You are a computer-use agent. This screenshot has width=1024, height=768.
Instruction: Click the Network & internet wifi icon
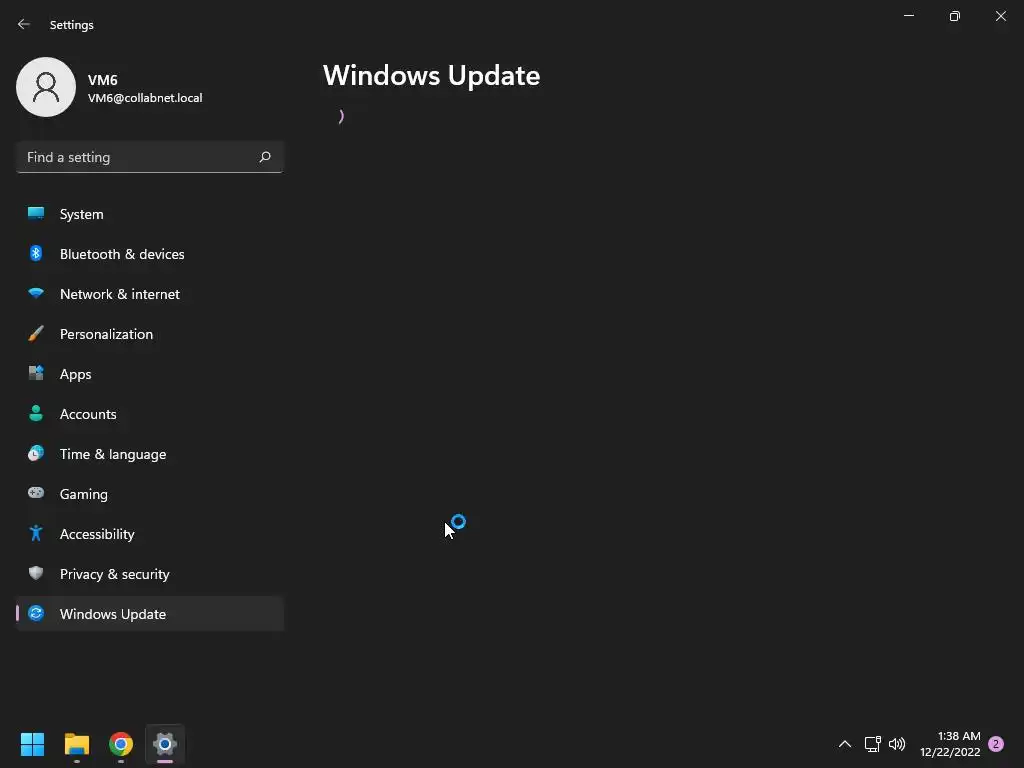point(36,293)
